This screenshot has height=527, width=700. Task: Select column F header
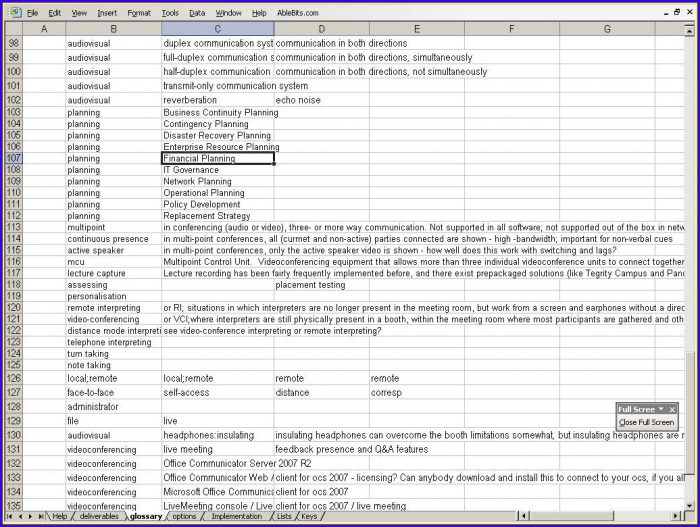pos(512,29)
